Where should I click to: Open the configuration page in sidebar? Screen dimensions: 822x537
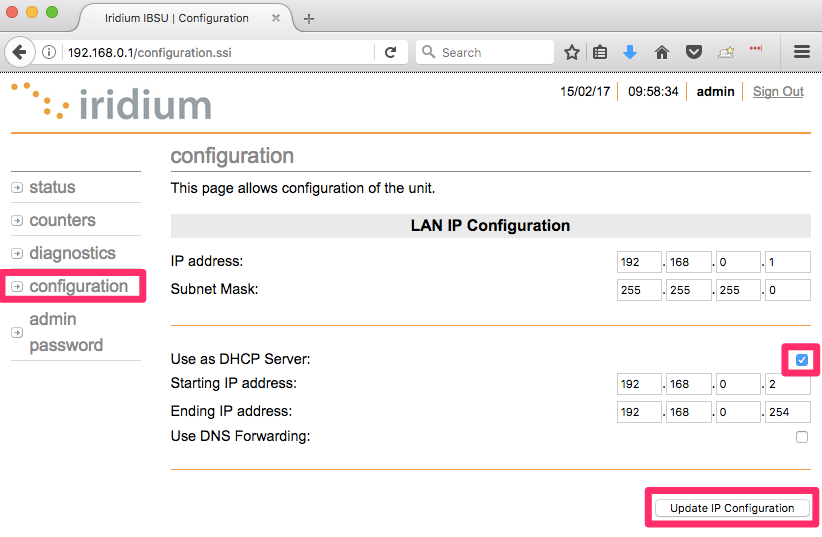click(79, 286)
